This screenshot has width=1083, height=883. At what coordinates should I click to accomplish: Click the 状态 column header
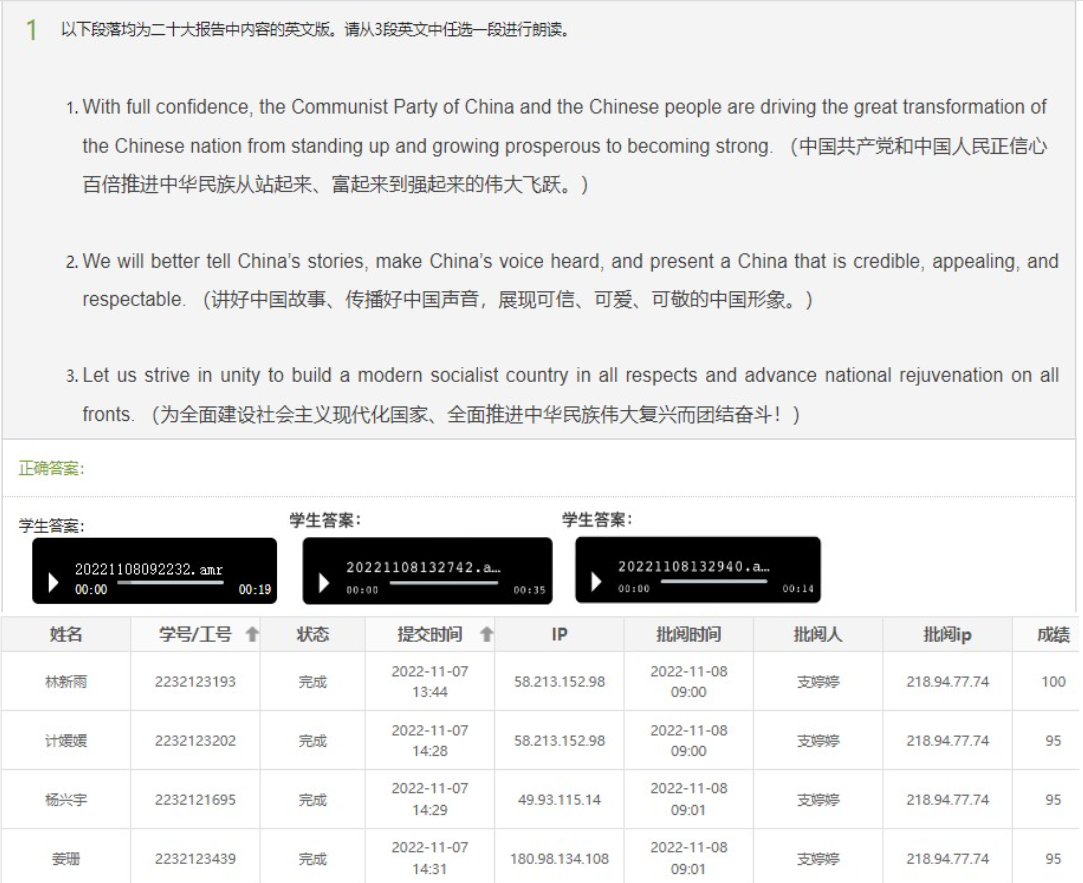coord(312,634)
